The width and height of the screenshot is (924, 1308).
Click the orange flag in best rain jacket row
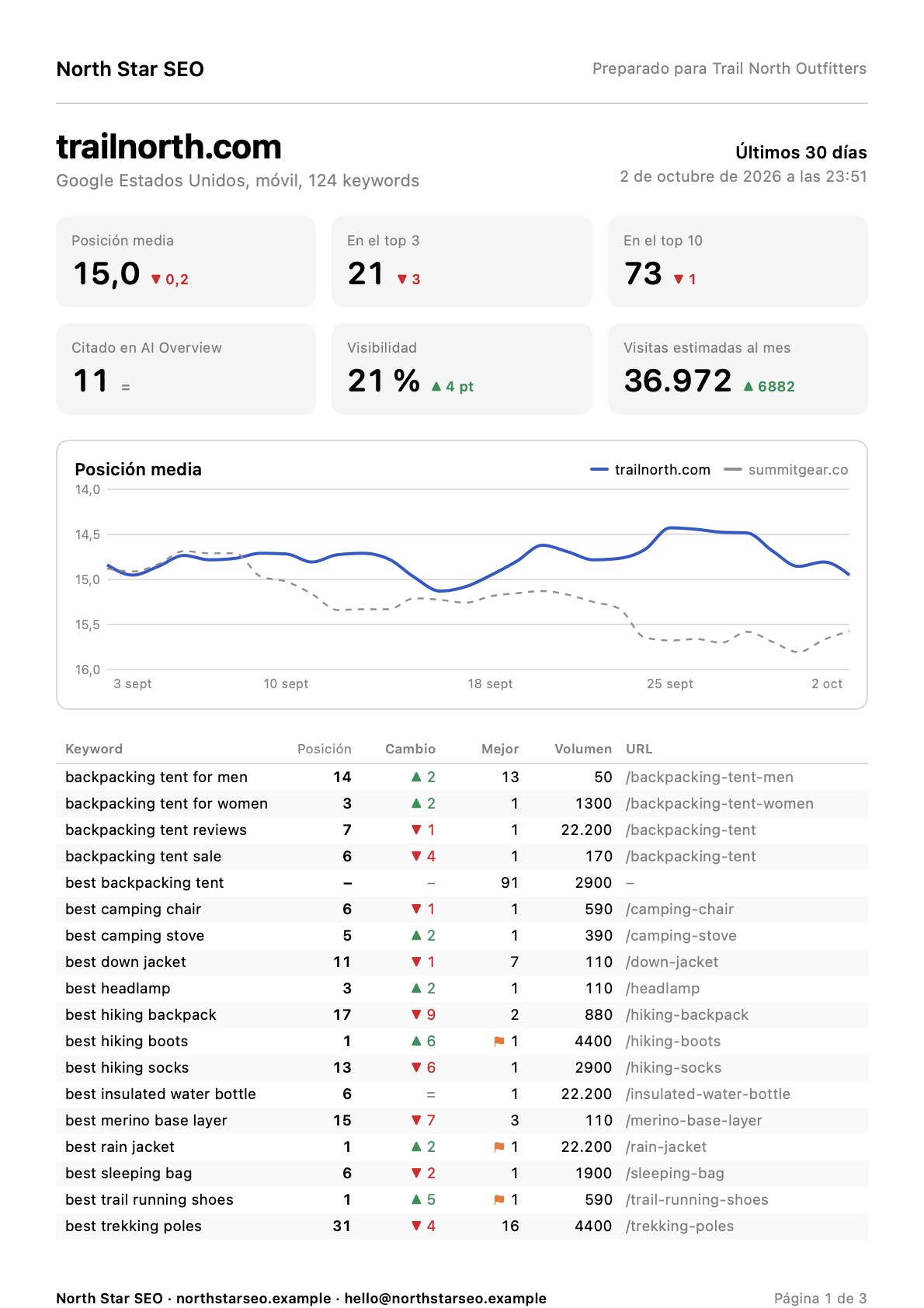499,1147
